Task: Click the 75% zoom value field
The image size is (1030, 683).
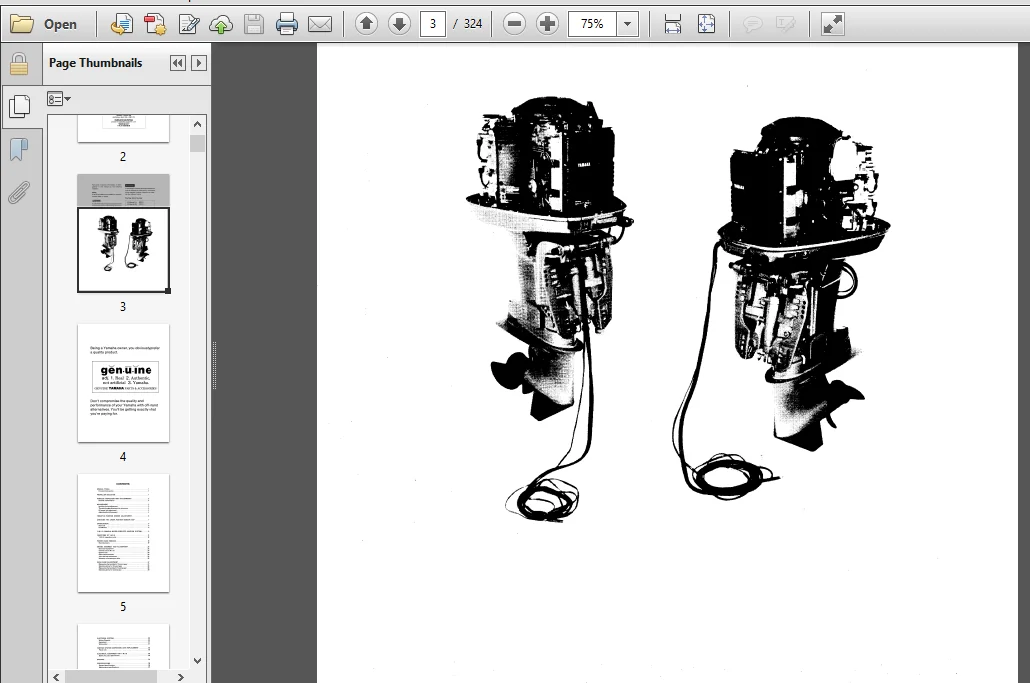Action: pos(593,24)
